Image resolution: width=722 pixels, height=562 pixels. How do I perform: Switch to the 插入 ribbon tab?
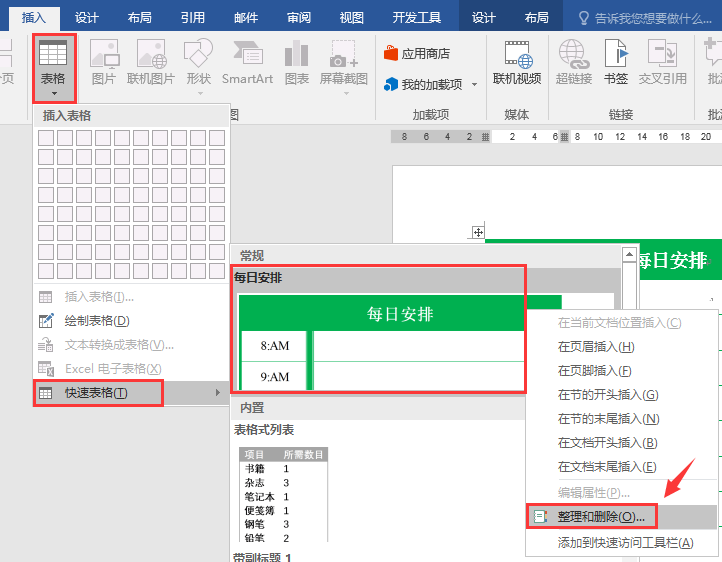pyautogui.click(x=34, y=18)
